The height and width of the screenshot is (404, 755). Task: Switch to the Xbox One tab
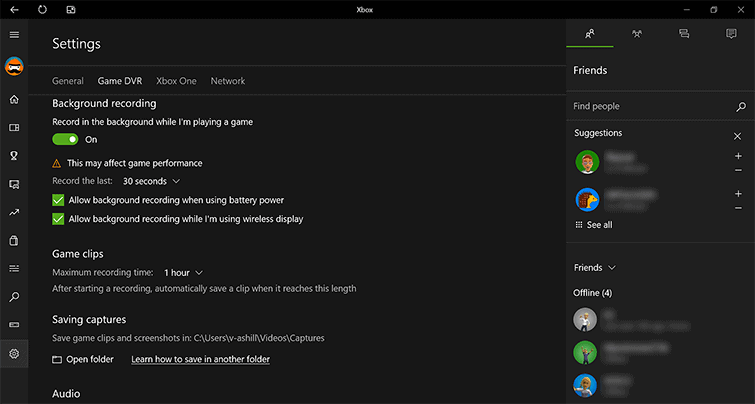[176, 81]
